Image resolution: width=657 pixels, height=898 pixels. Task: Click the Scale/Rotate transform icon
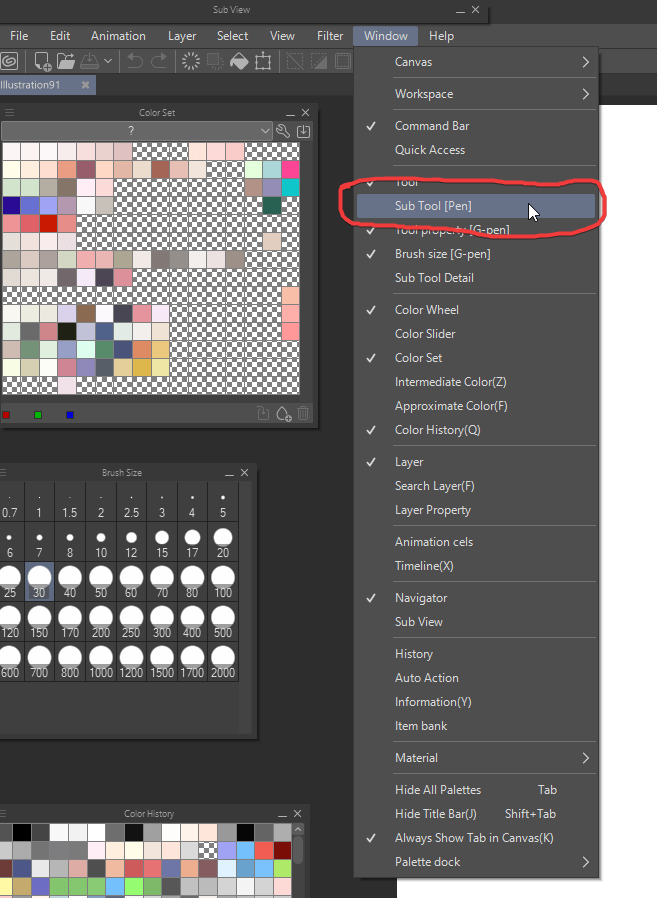pyautogui.click(x=263, y=61)
